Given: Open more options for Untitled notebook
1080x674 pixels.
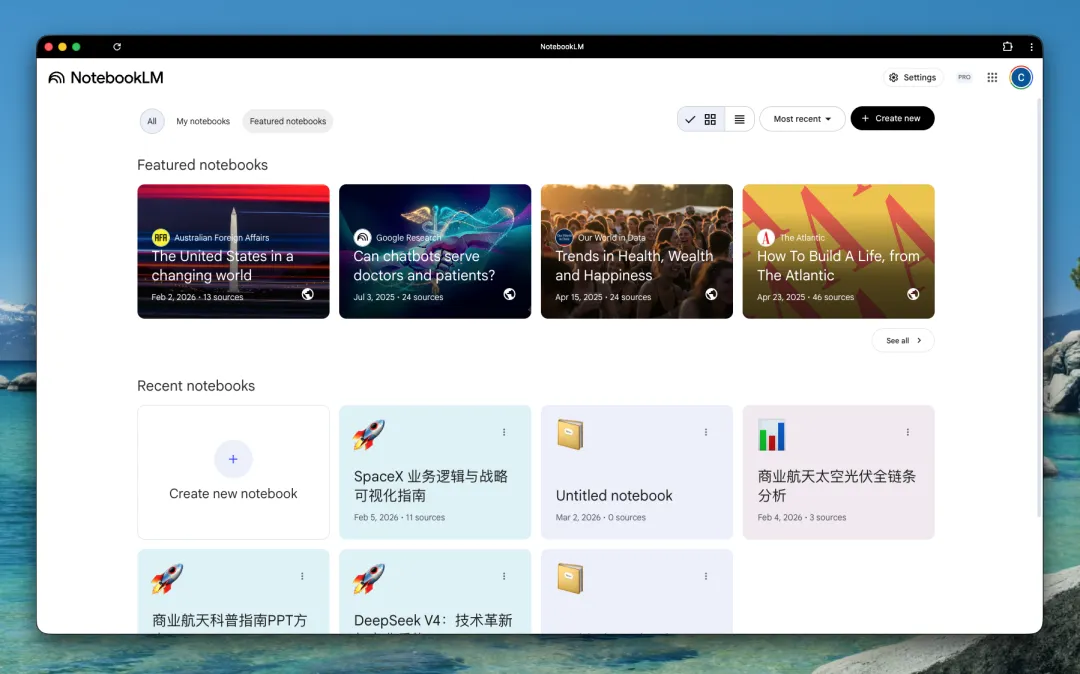Looking at the screenshot, I should point(706,432).
